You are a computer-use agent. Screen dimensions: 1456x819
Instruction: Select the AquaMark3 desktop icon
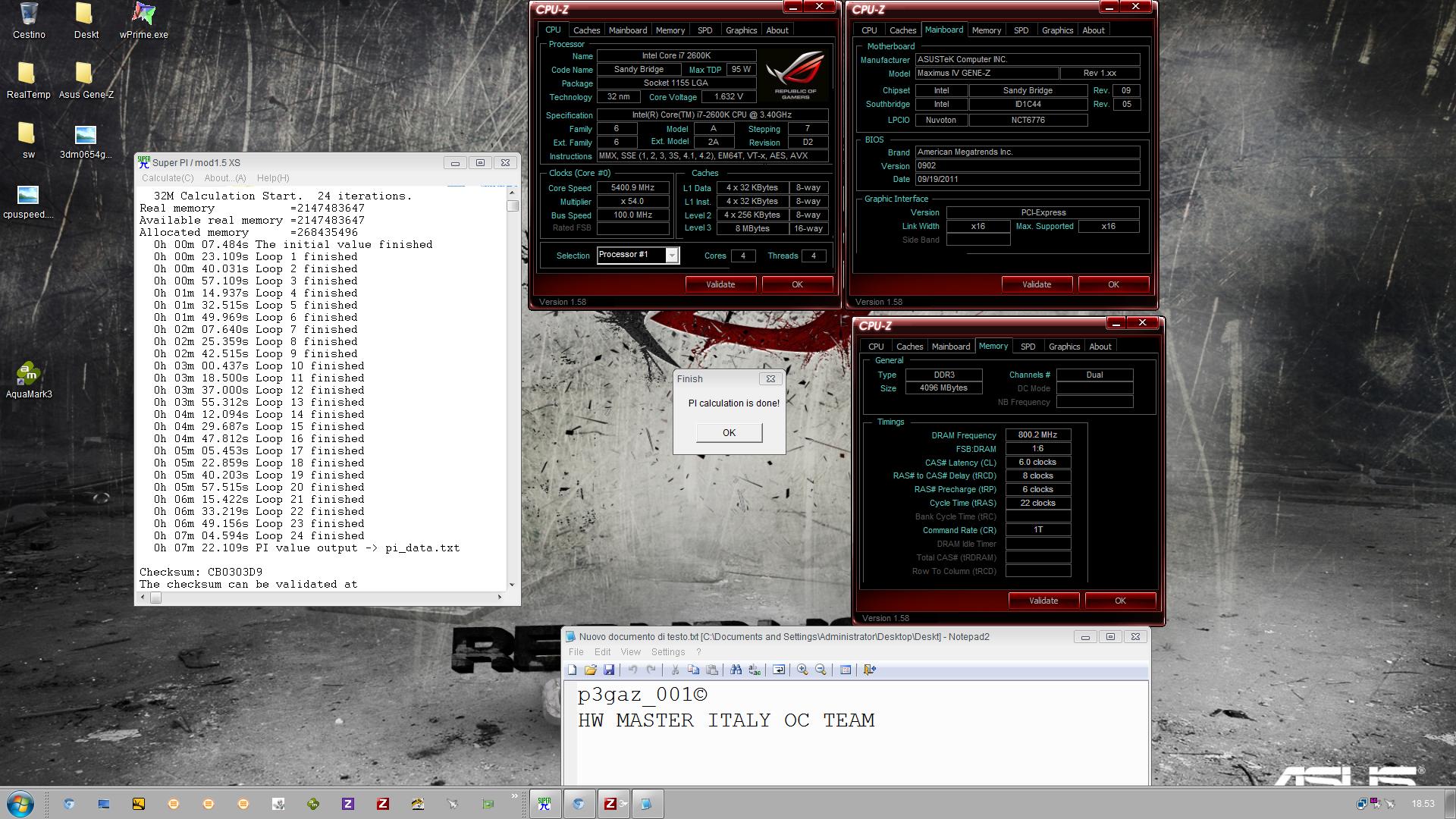29,380
